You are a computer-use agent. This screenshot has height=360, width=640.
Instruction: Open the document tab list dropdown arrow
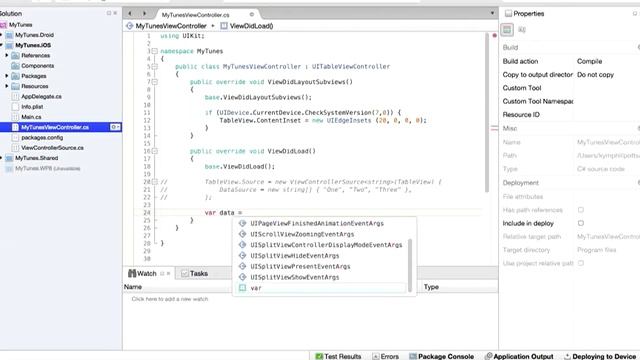point(492,13)
